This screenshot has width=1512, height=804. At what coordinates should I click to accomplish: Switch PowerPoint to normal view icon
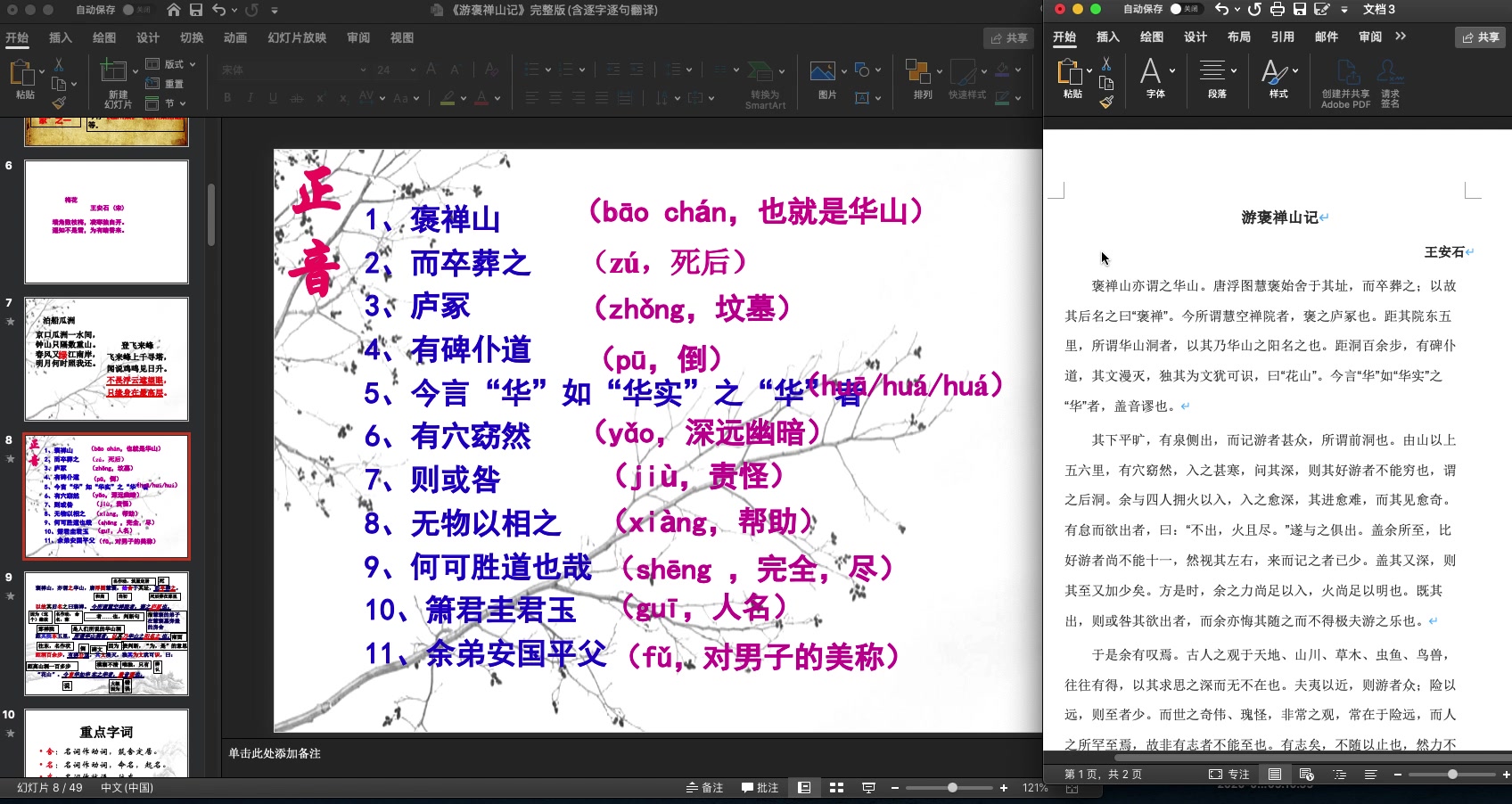coord(804,788)
